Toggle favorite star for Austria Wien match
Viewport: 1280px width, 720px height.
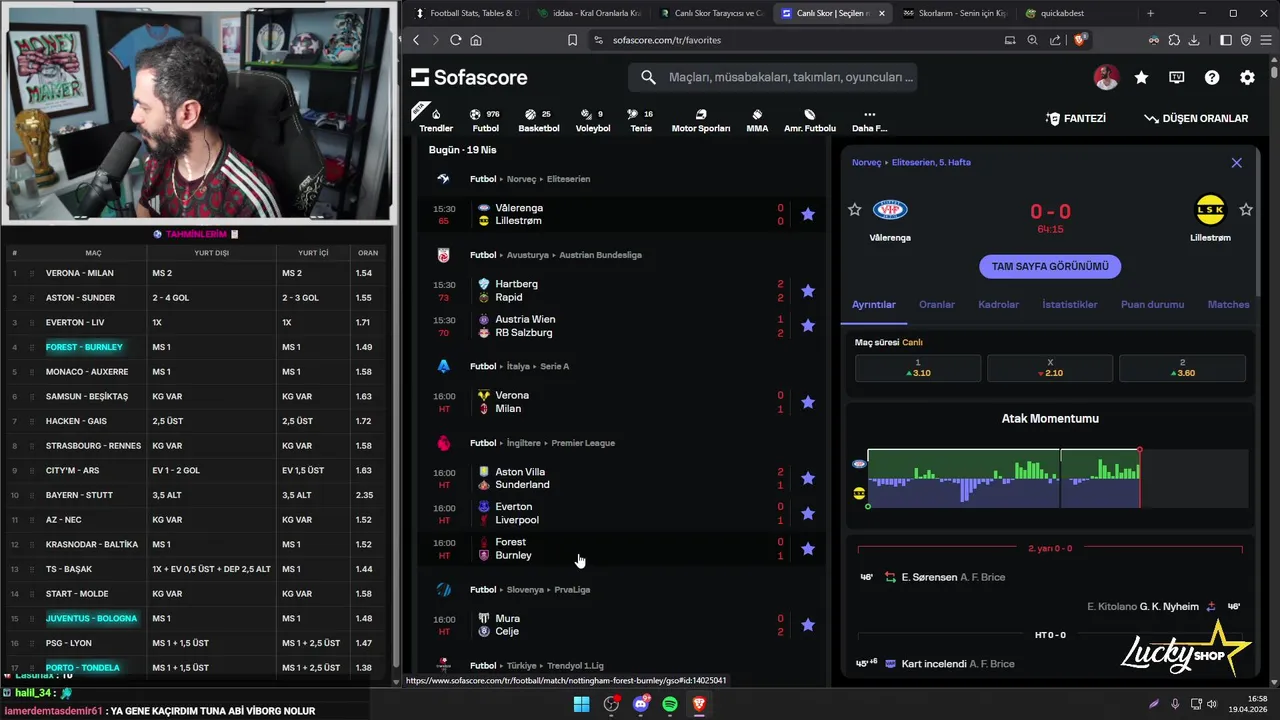(x=808, y=325)
